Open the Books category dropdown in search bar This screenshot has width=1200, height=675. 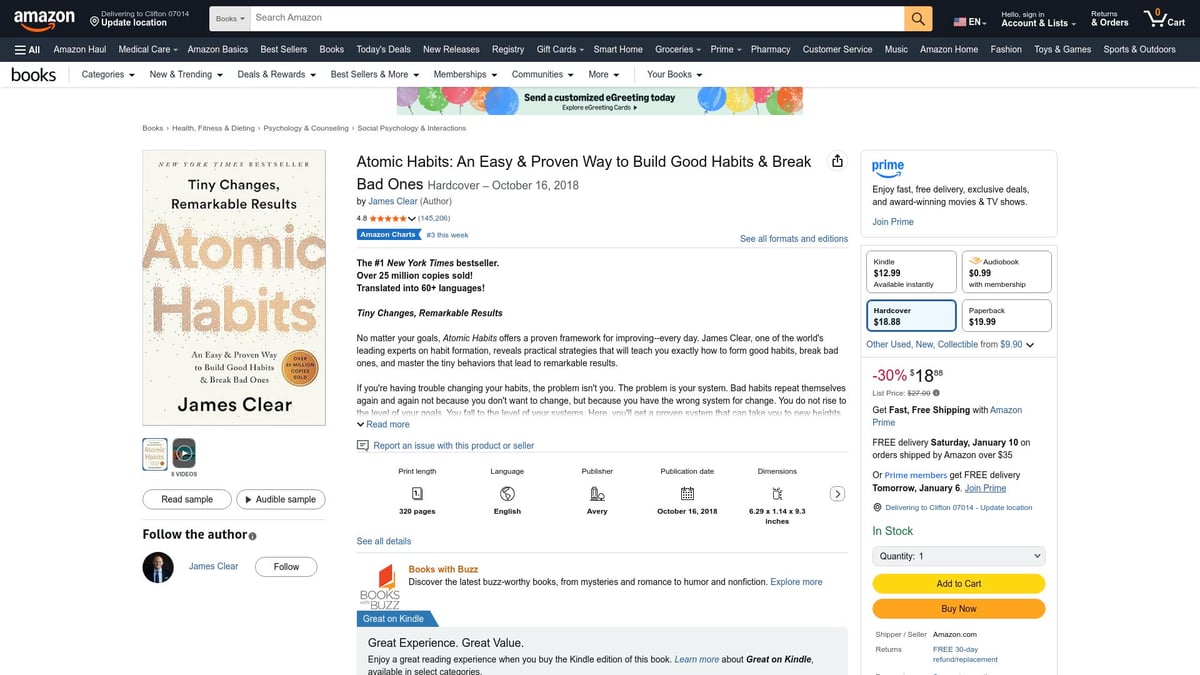point(229,17)
